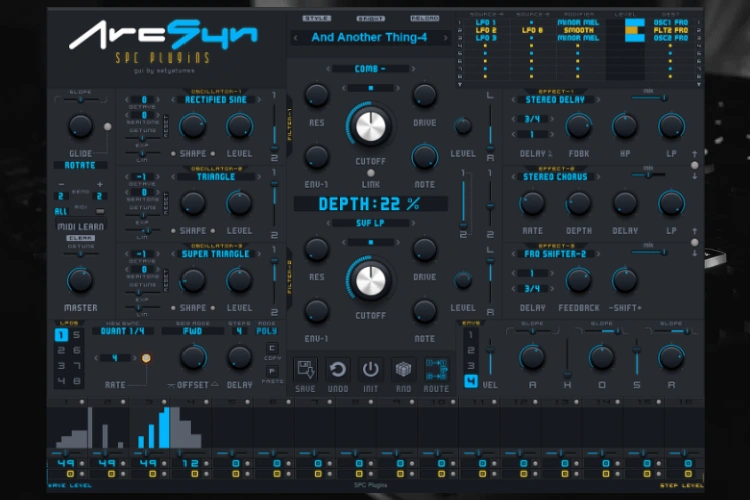The width and height of the screenshot is (750, 500).
Task: Click the RND dice cube icon
Action: coord(403,369)
